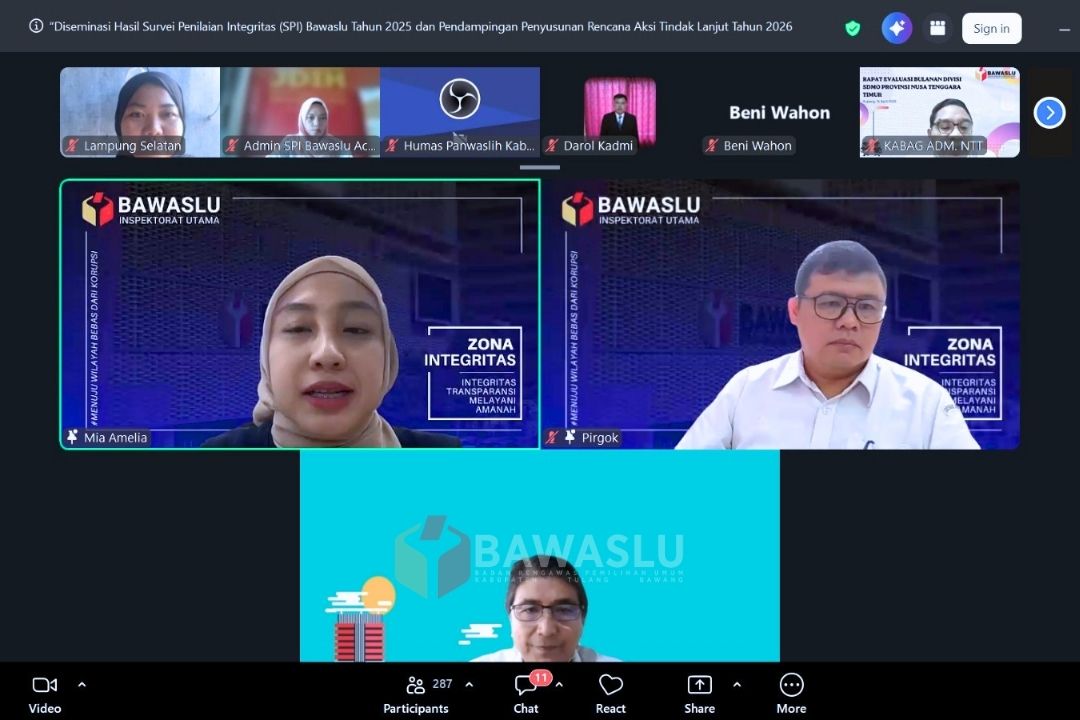Open the AI Companion sparkle icon
1080x720 pixels.
(897, 28)
